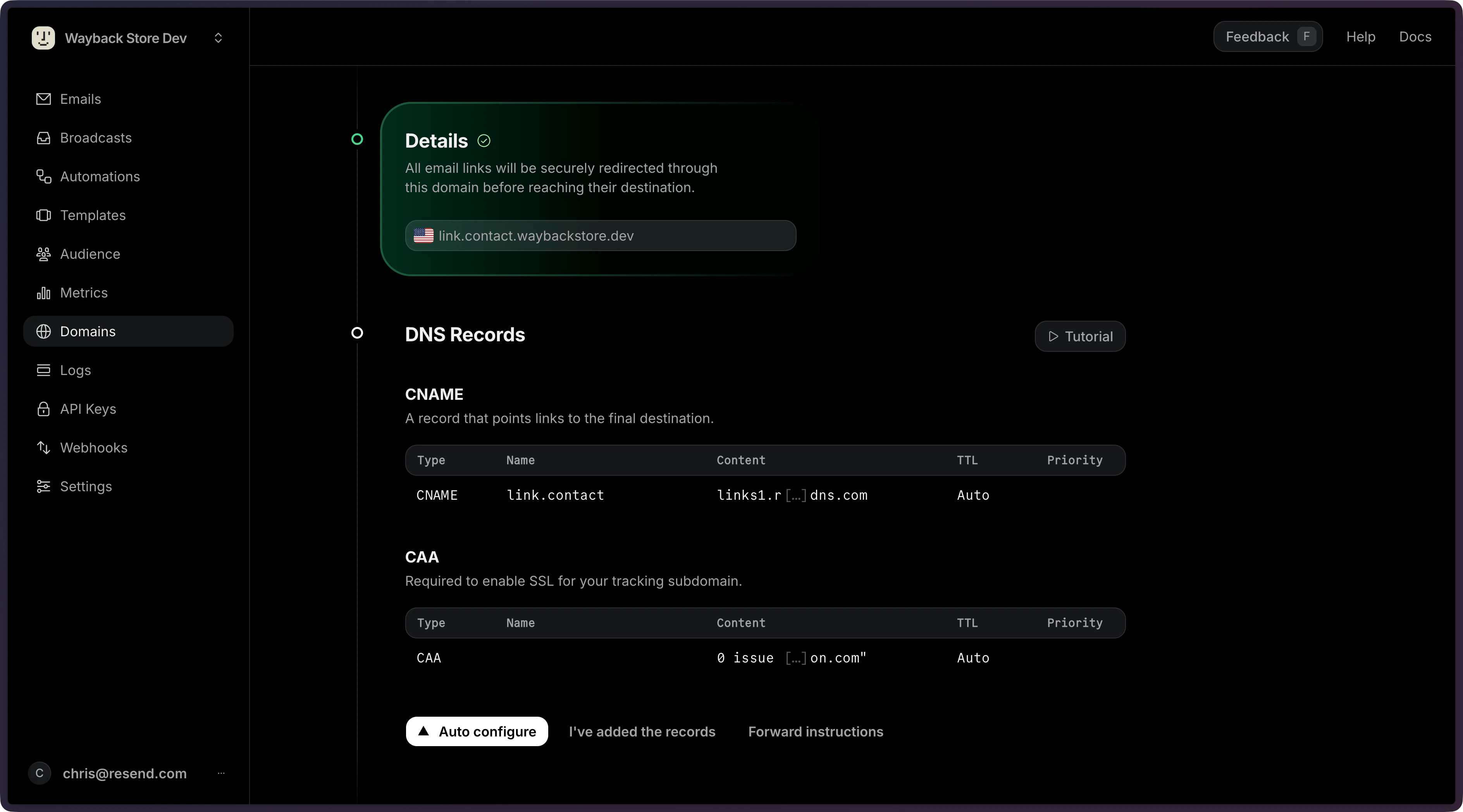Toggle the status circle beside Details card
Viewport: 1463px width, 812px height.
click(x=357, y=140)
